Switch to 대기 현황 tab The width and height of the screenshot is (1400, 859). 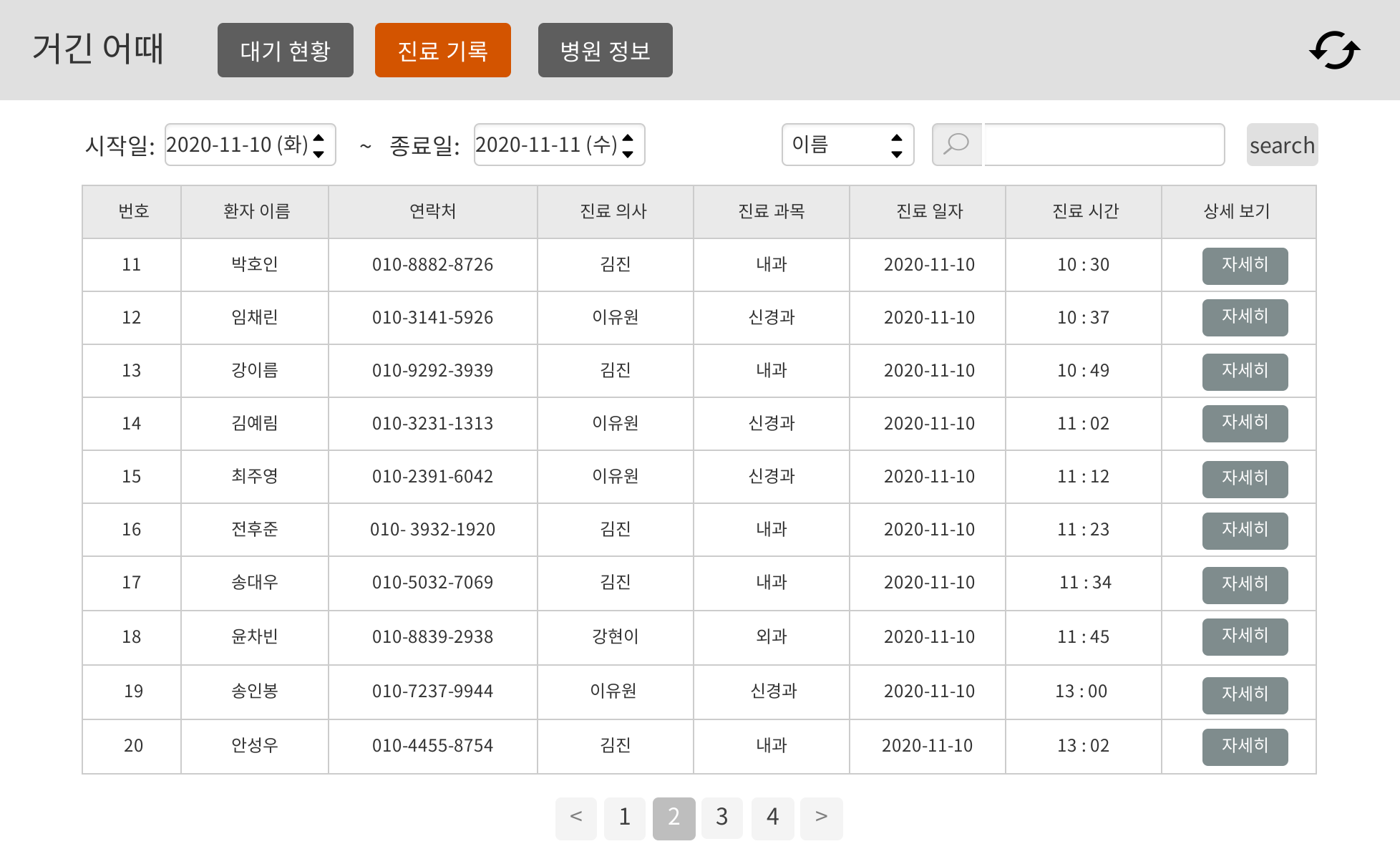(x=285, y=50)
